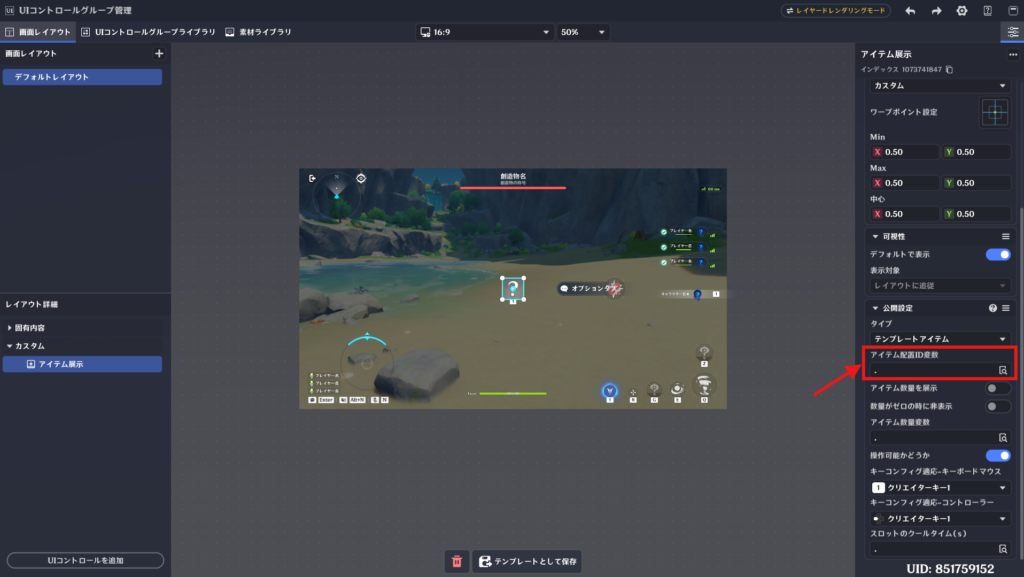Pick variable for アイテム数量変数 field

(1003, 437)
